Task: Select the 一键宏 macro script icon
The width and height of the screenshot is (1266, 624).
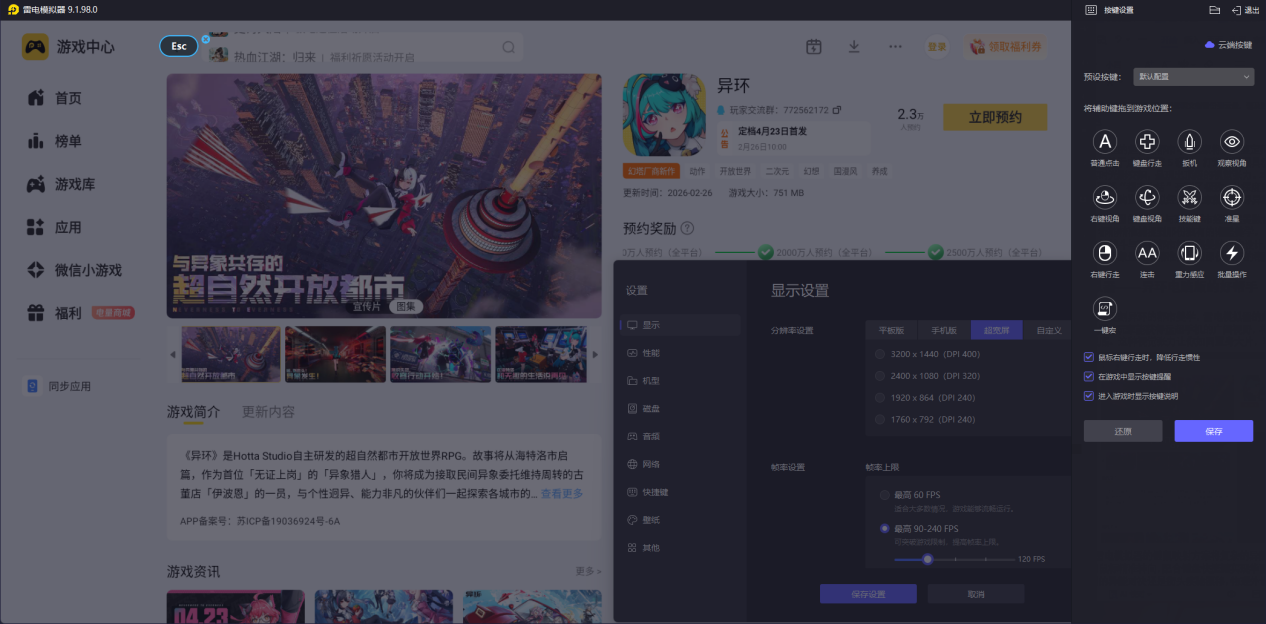Action: 1104,308
